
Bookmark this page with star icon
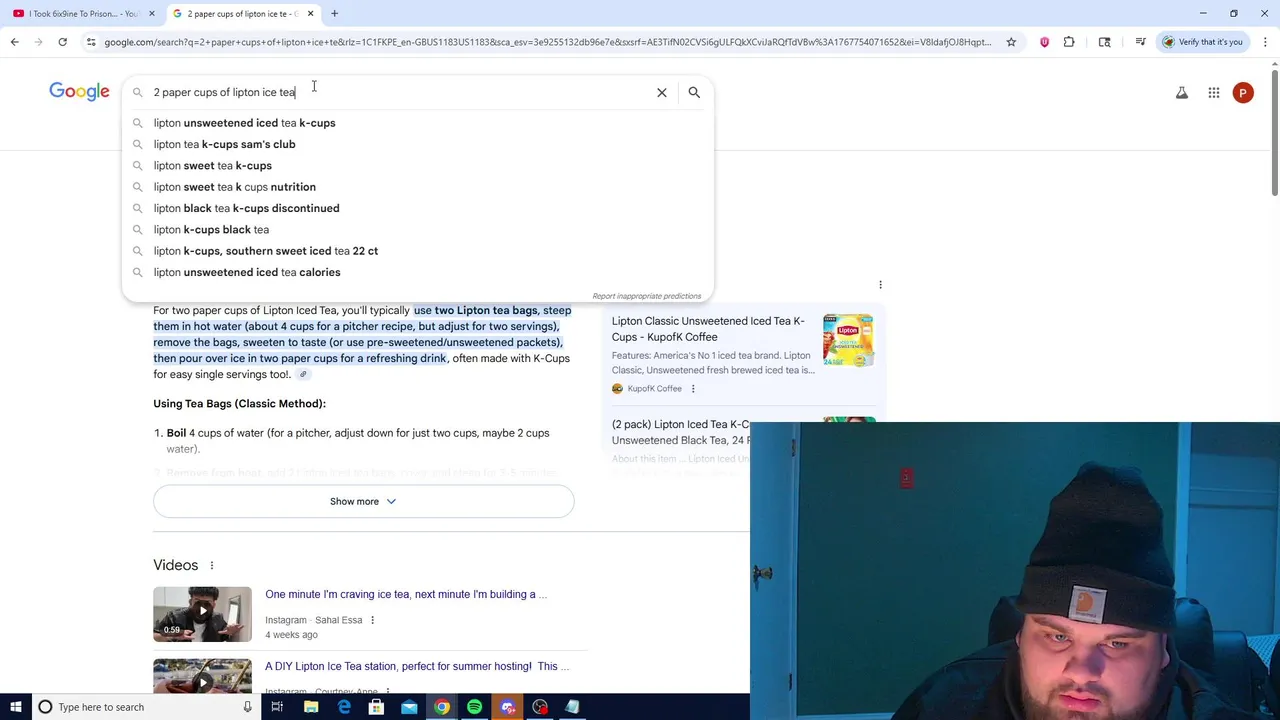(1011, 42)
